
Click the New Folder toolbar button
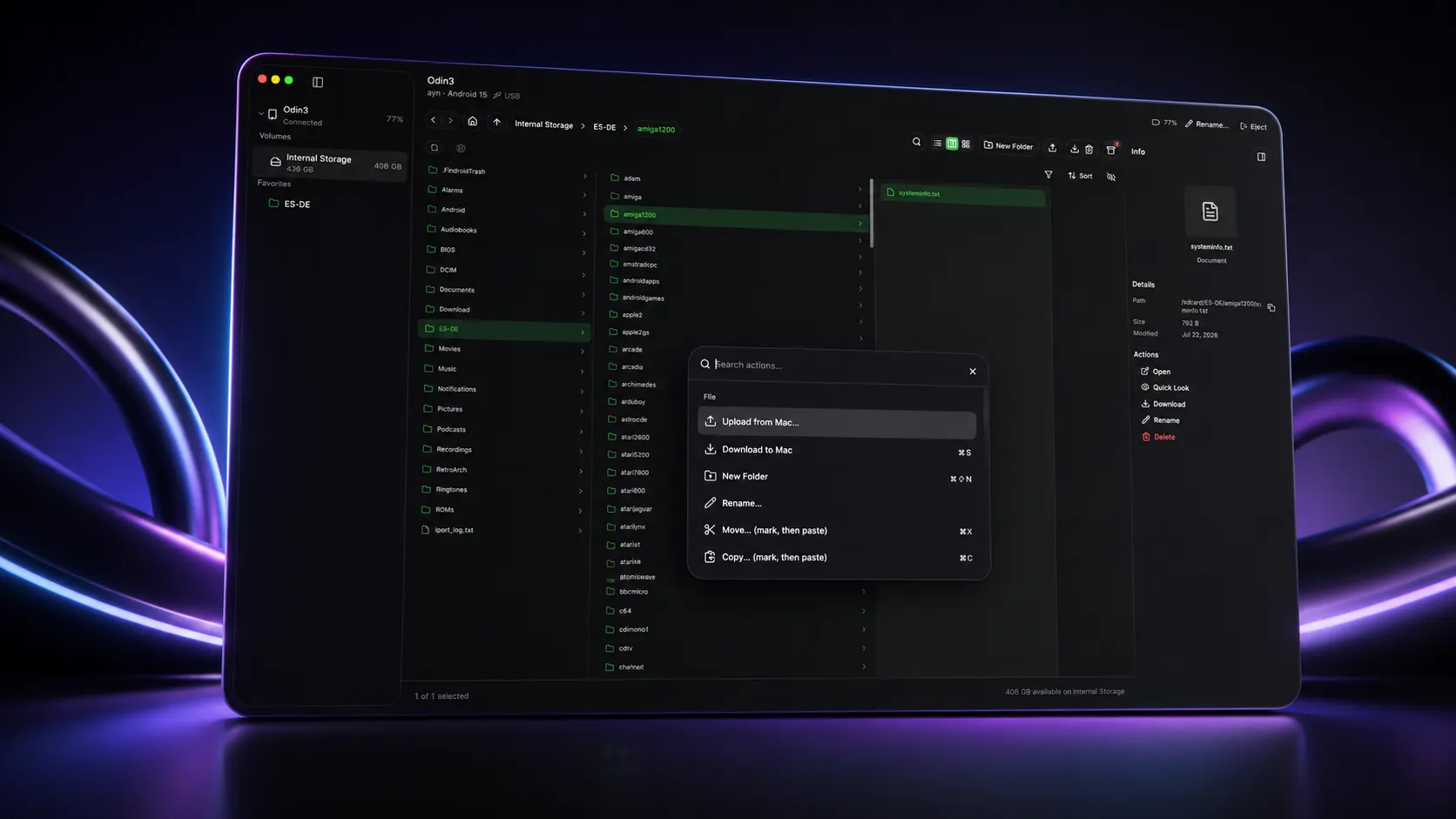[x=1008, y=146]
